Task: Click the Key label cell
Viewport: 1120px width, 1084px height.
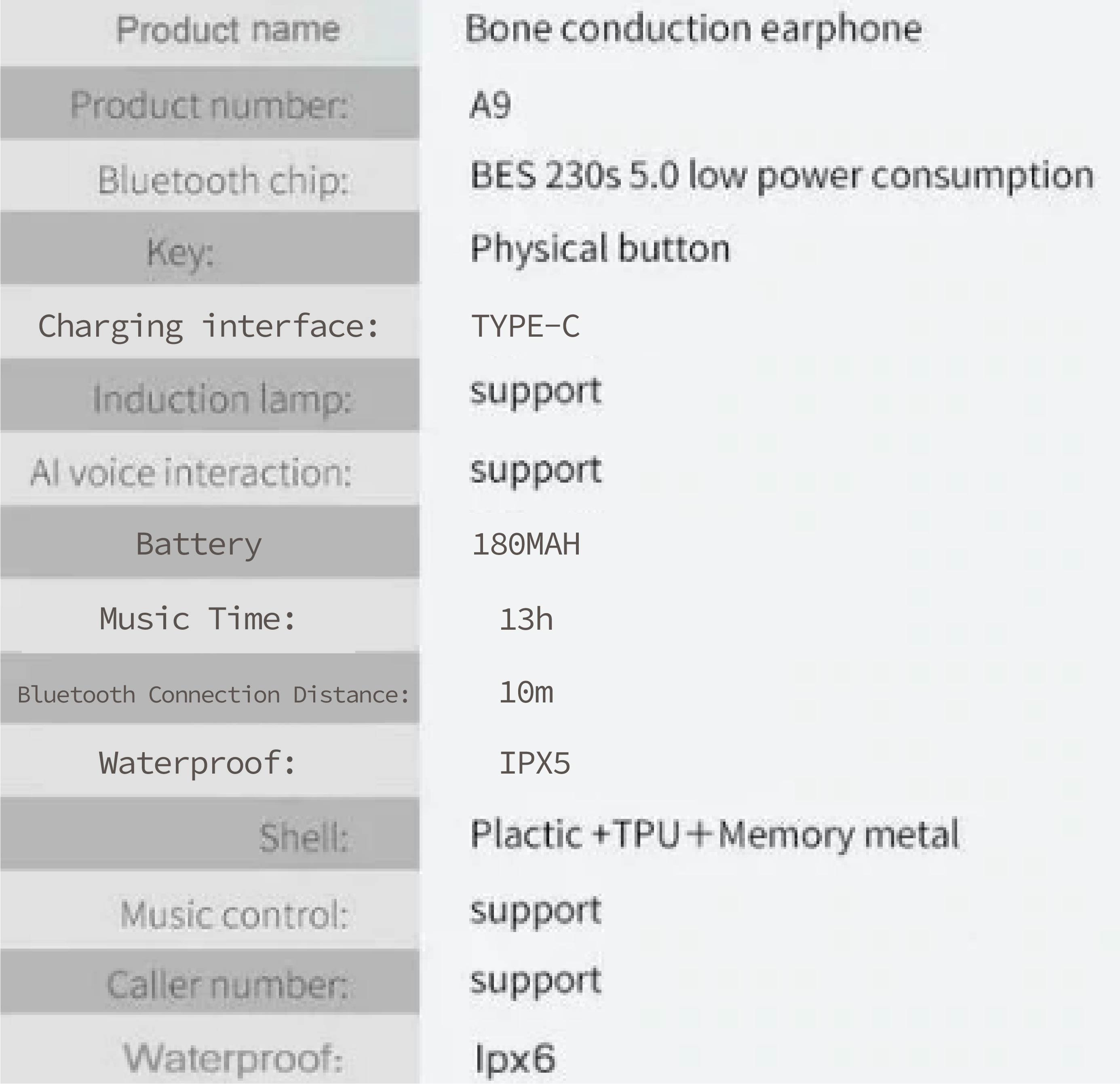Action: pyautogui.click(x=210, y=247)
